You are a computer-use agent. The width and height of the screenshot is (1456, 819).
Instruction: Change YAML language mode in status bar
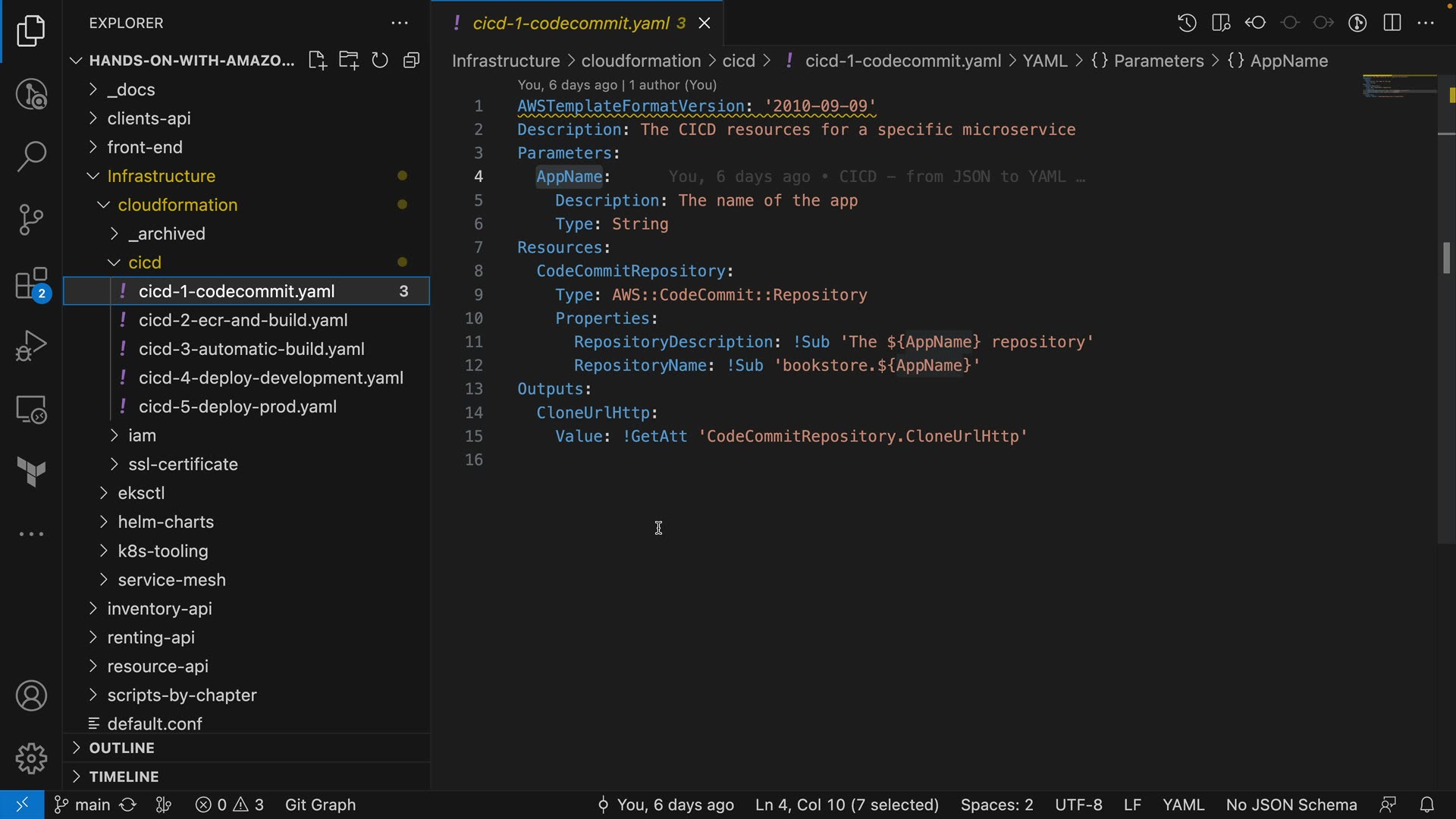pyautogui.click(x=1183, y=805)
